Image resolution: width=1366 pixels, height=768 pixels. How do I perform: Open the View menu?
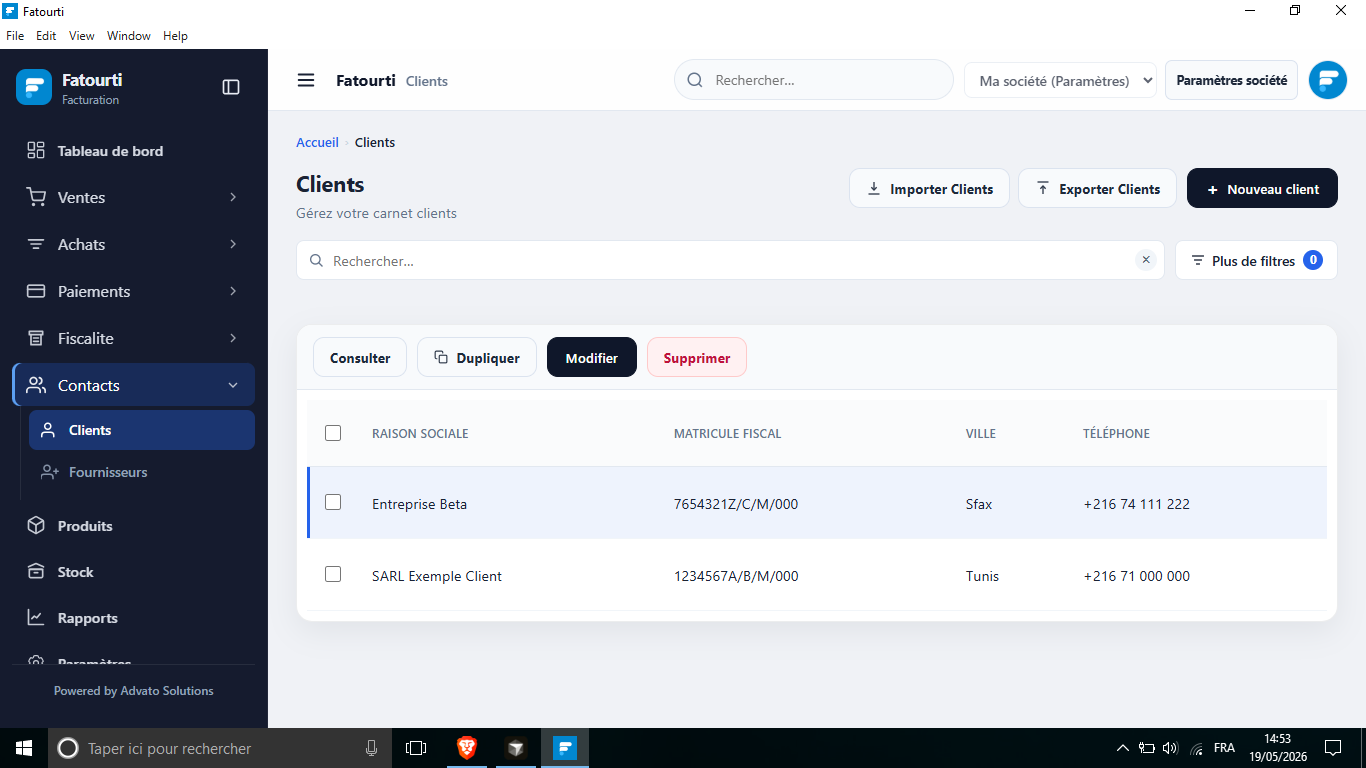[82, 36]
